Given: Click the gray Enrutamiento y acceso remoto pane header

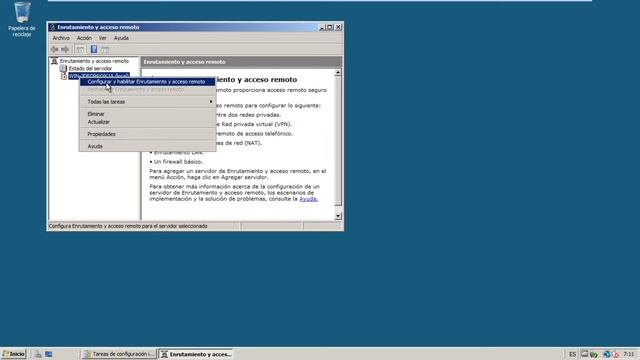Looking at the screenshot, I should (241, 62).
